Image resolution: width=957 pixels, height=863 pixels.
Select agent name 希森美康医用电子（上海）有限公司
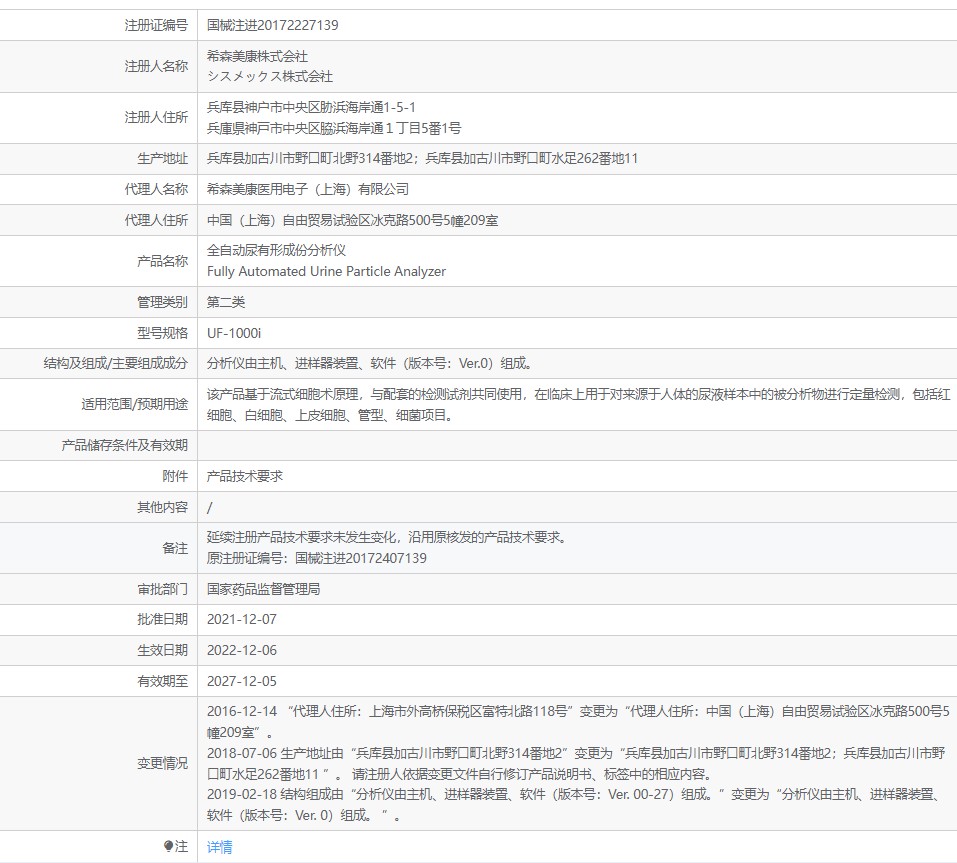308,189
